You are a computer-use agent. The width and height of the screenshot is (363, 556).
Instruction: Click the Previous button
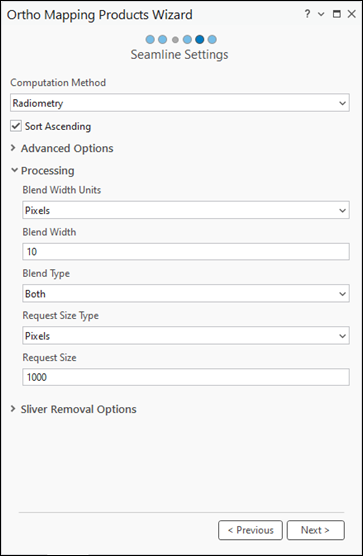[x=250, y=530]
